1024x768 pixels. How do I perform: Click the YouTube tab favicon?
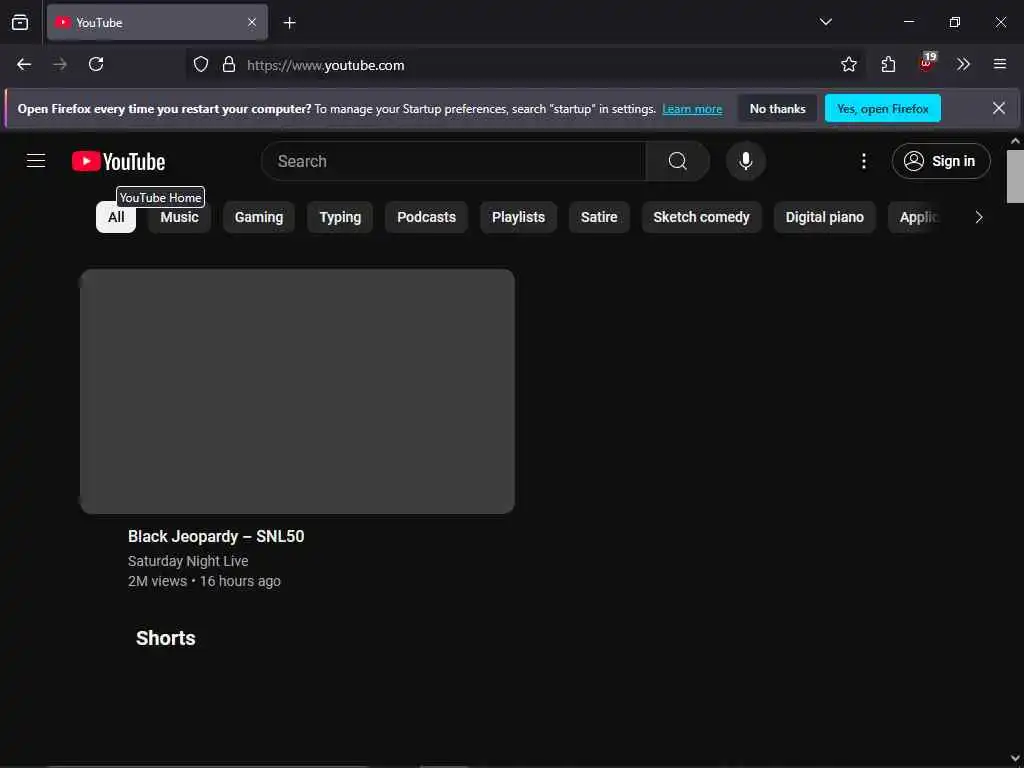[x=63, y=22]
